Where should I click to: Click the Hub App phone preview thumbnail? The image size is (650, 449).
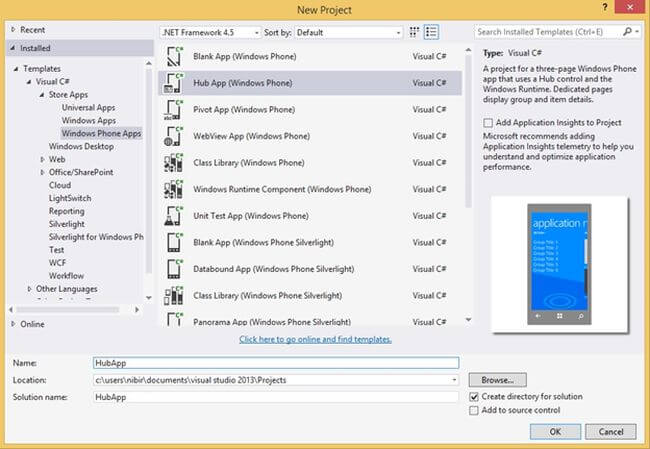[x=559, y=264]
